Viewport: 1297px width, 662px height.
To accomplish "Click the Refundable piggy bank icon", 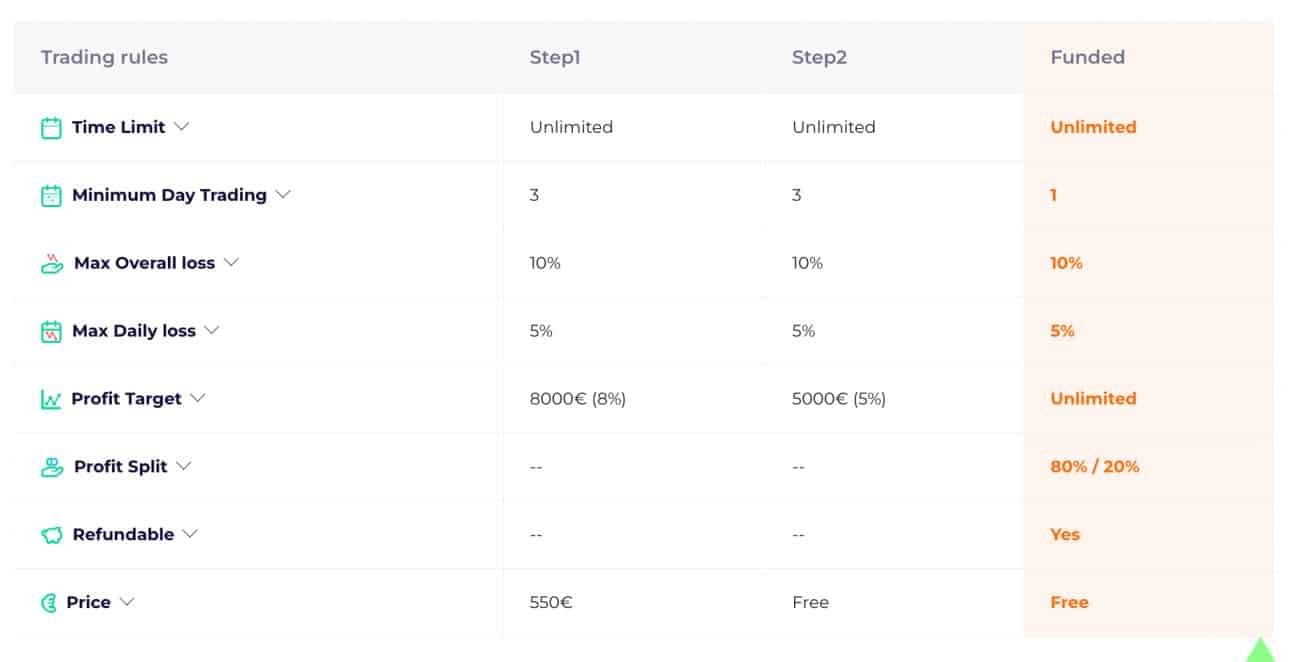I will (52, 535).
